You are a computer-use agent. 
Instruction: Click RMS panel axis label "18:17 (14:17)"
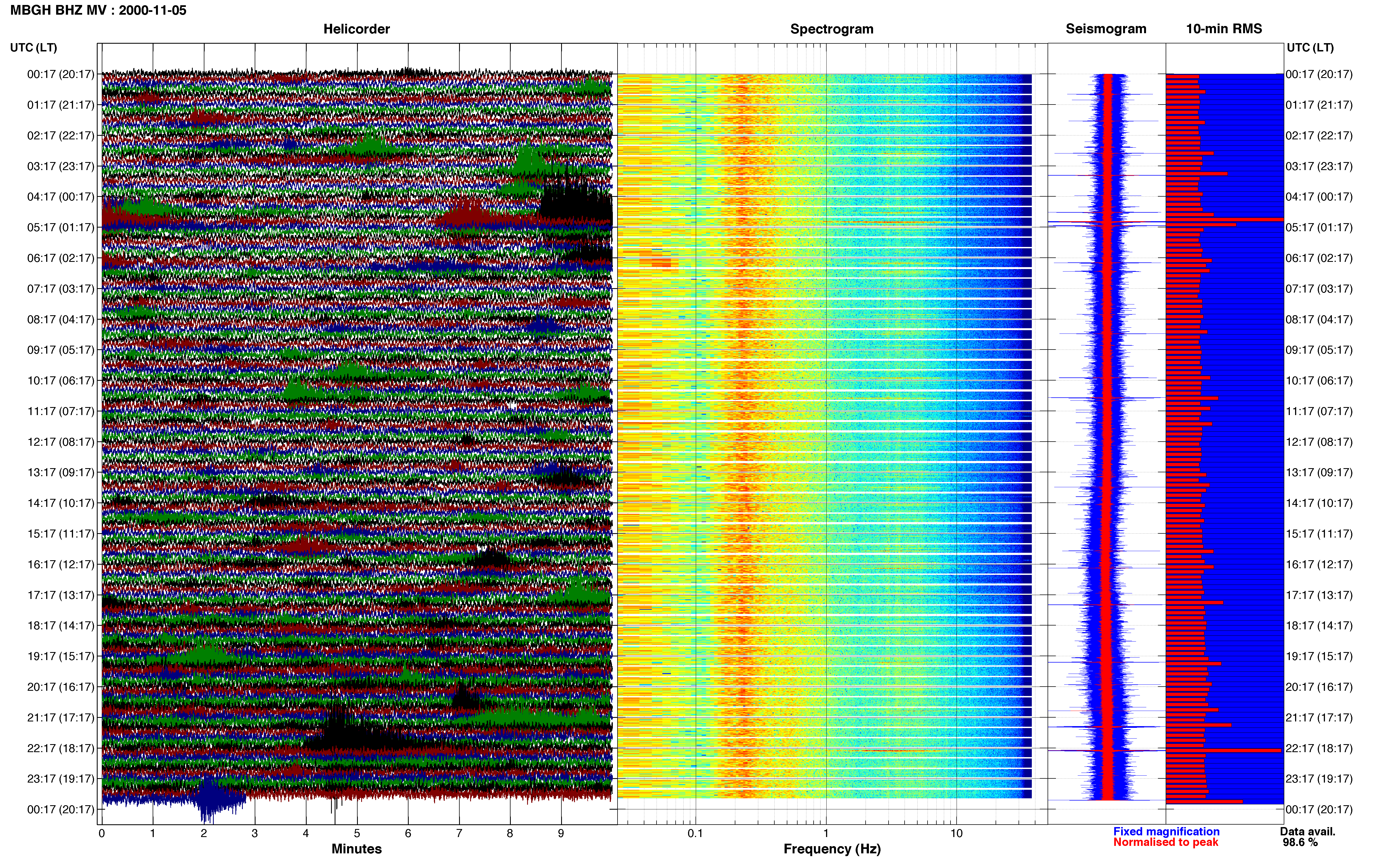coord(1319,626)
